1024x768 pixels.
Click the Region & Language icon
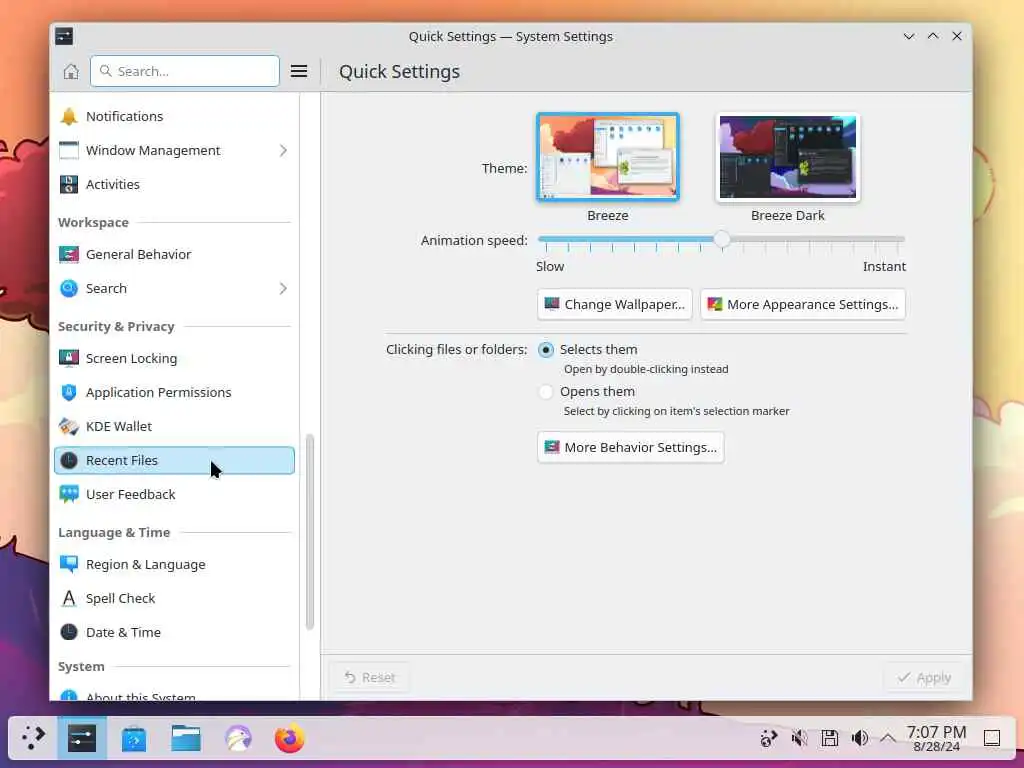tap(69, 564)
